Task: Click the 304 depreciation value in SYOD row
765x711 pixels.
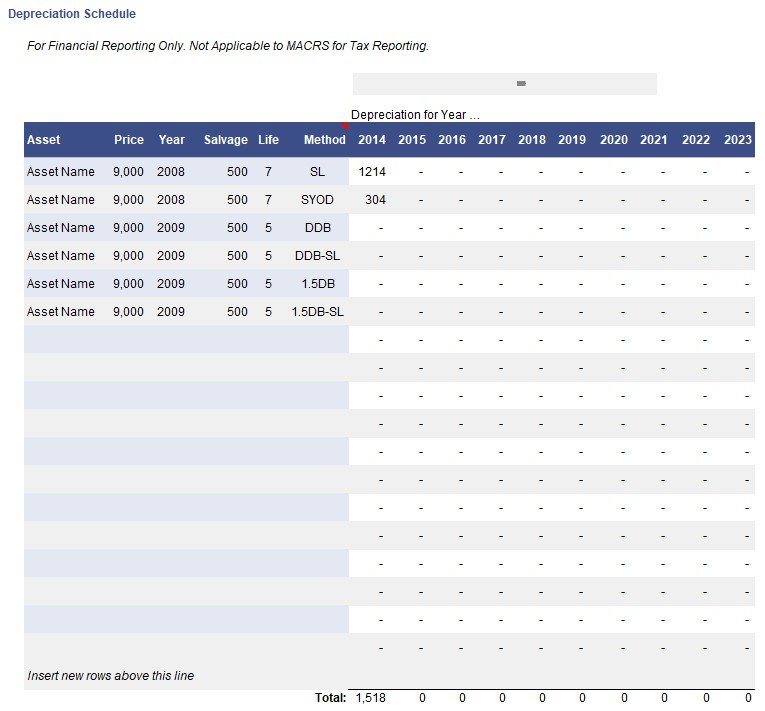Action: (375, 200)
